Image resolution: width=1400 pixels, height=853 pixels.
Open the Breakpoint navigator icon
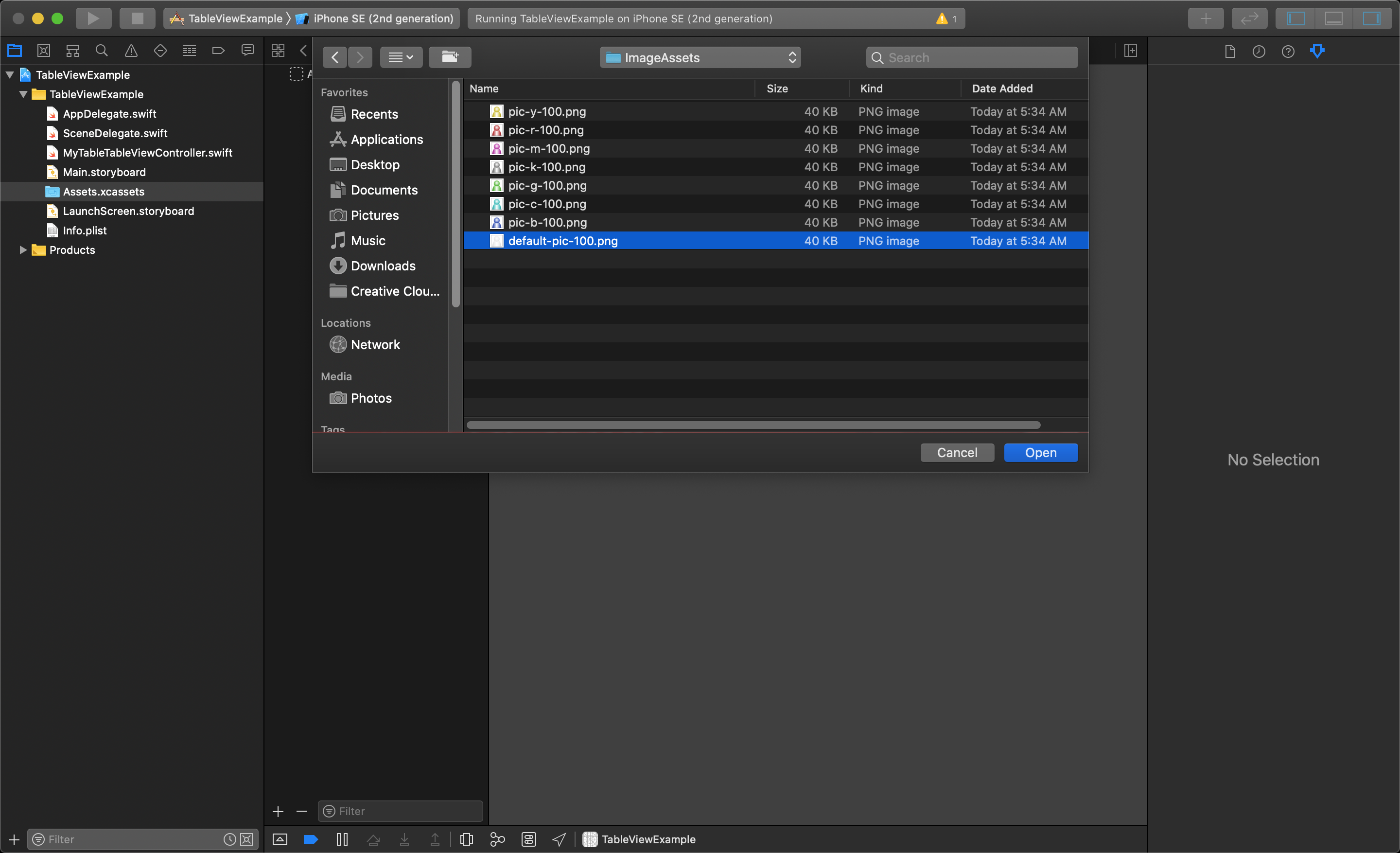click(219, 51)
